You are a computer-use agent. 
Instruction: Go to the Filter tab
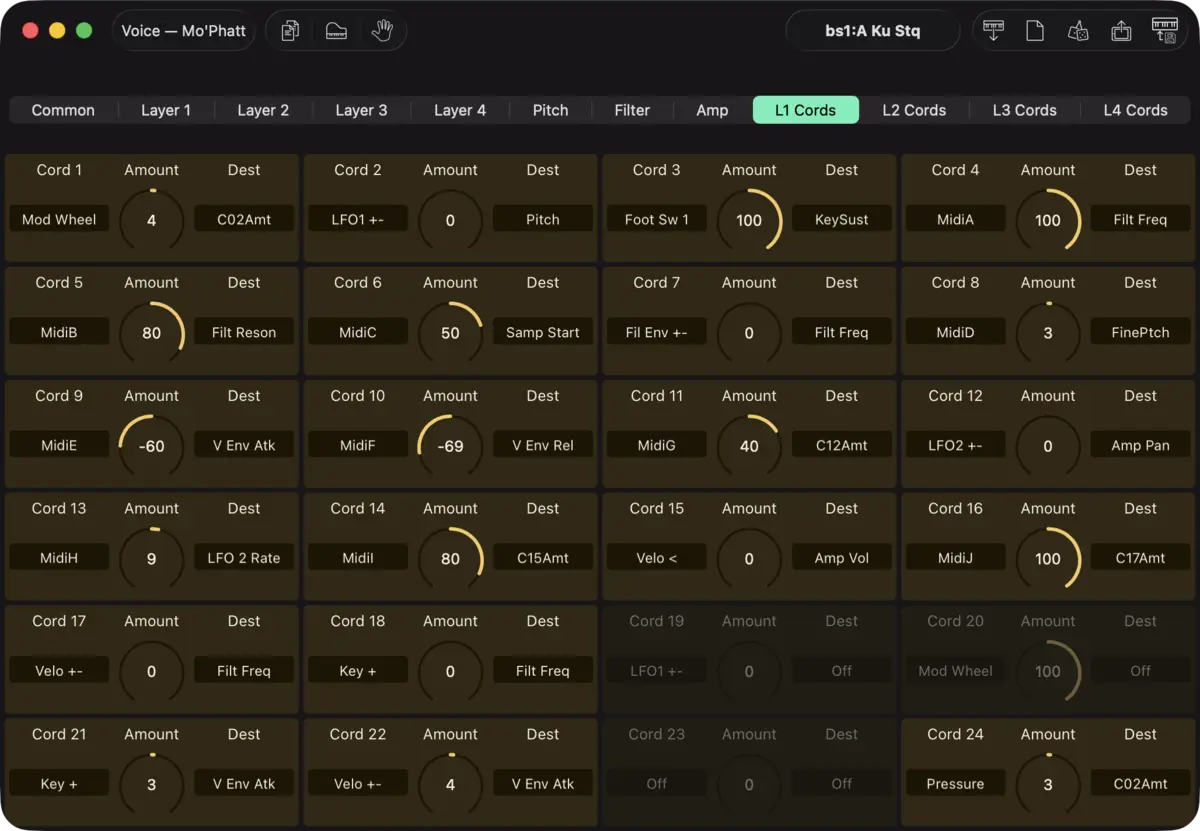click(632, 110)
